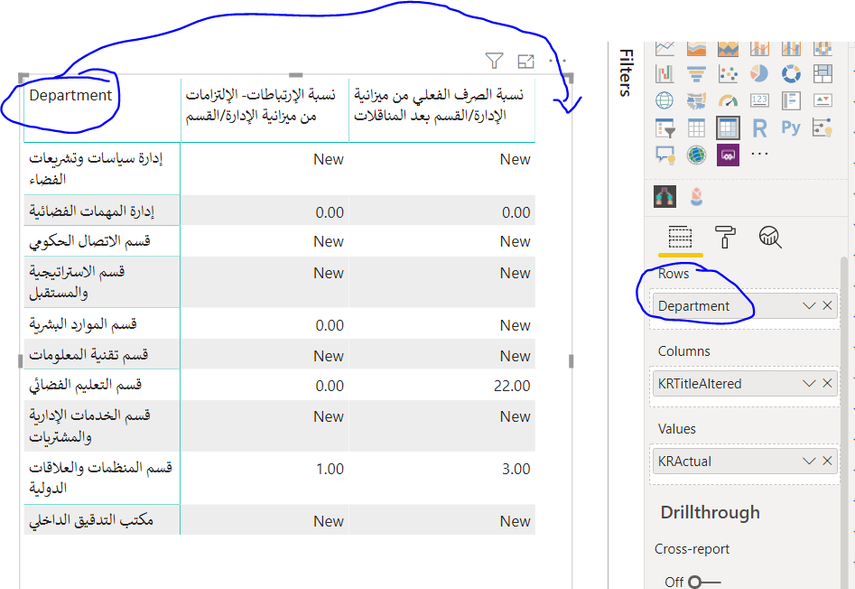
Task: Open more visuals ellipsis menu
Action: 759,154
